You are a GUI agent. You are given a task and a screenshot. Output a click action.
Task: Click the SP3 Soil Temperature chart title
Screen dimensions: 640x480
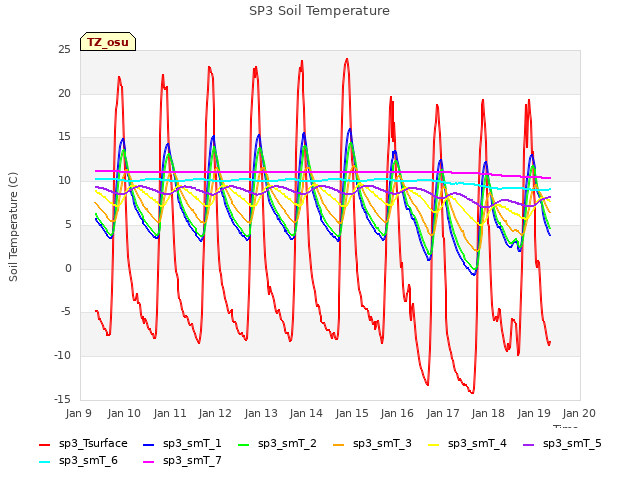pyautogui.click(x=319, y=11)
